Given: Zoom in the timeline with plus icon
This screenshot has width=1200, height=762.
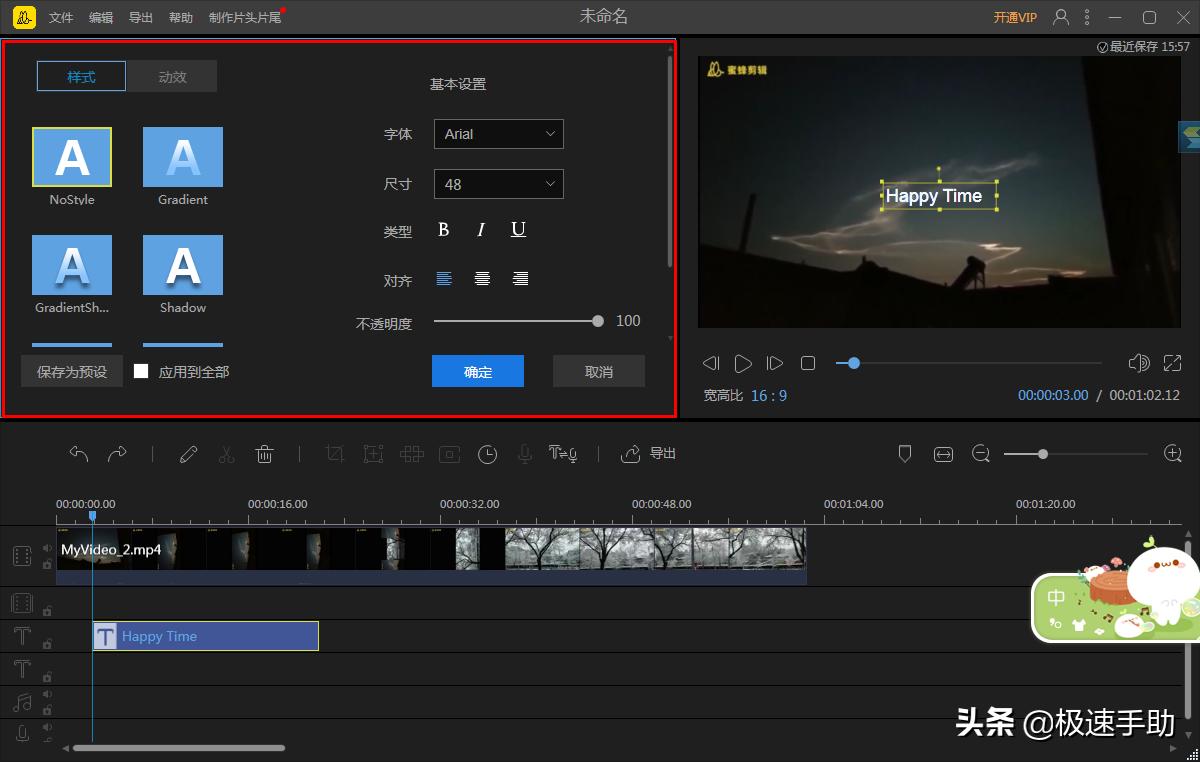Looking at the screenshot, I should 1173,454.
